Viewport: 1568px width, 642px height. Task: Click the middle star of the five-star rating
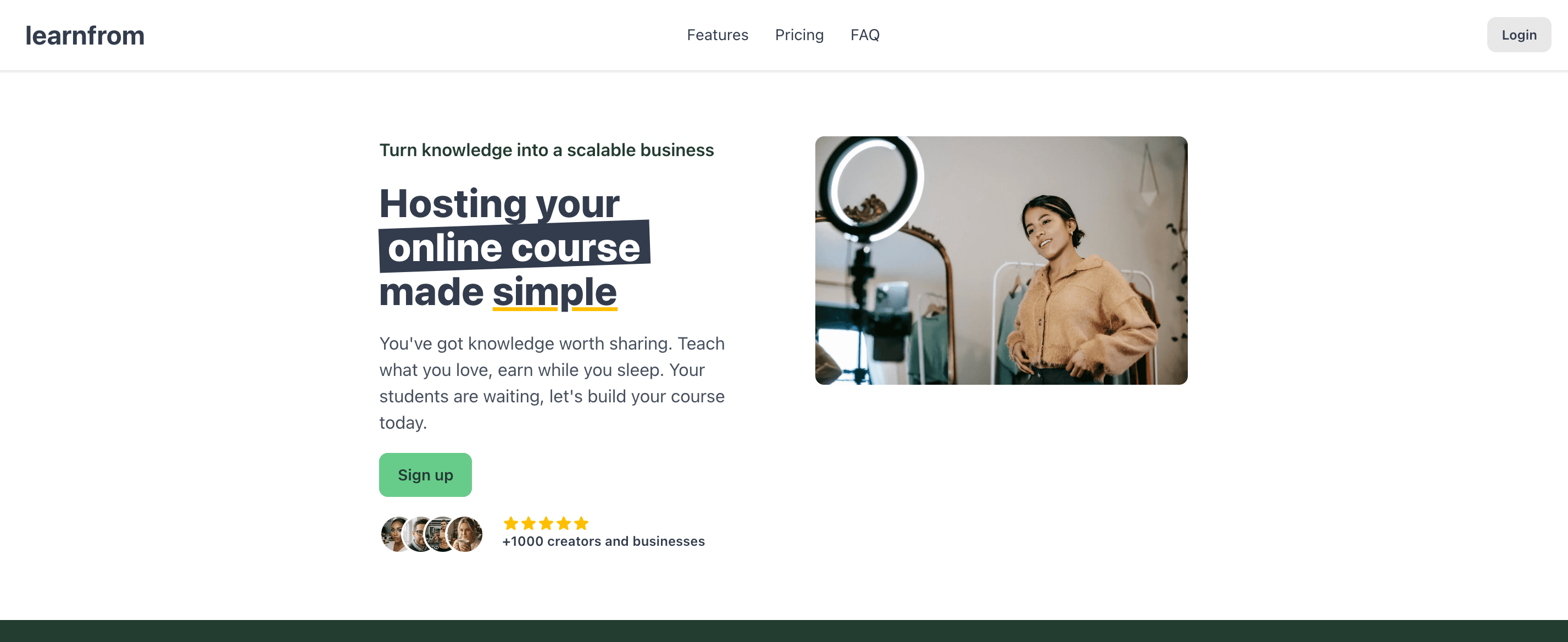point(547,523)
